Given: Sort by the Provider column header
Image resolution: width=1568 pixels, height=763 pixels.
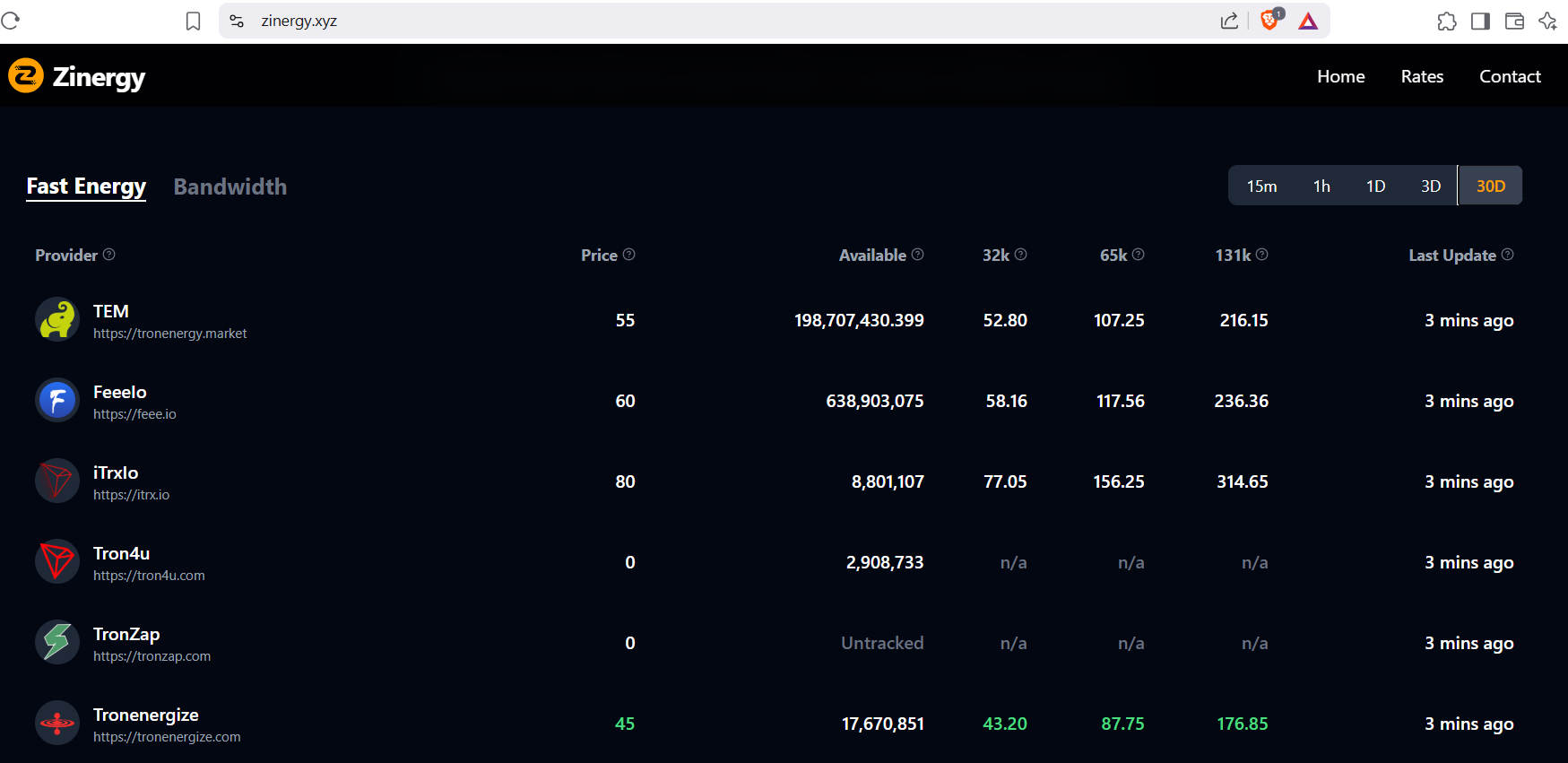Looking at the screenshot, I should (66, 256).
